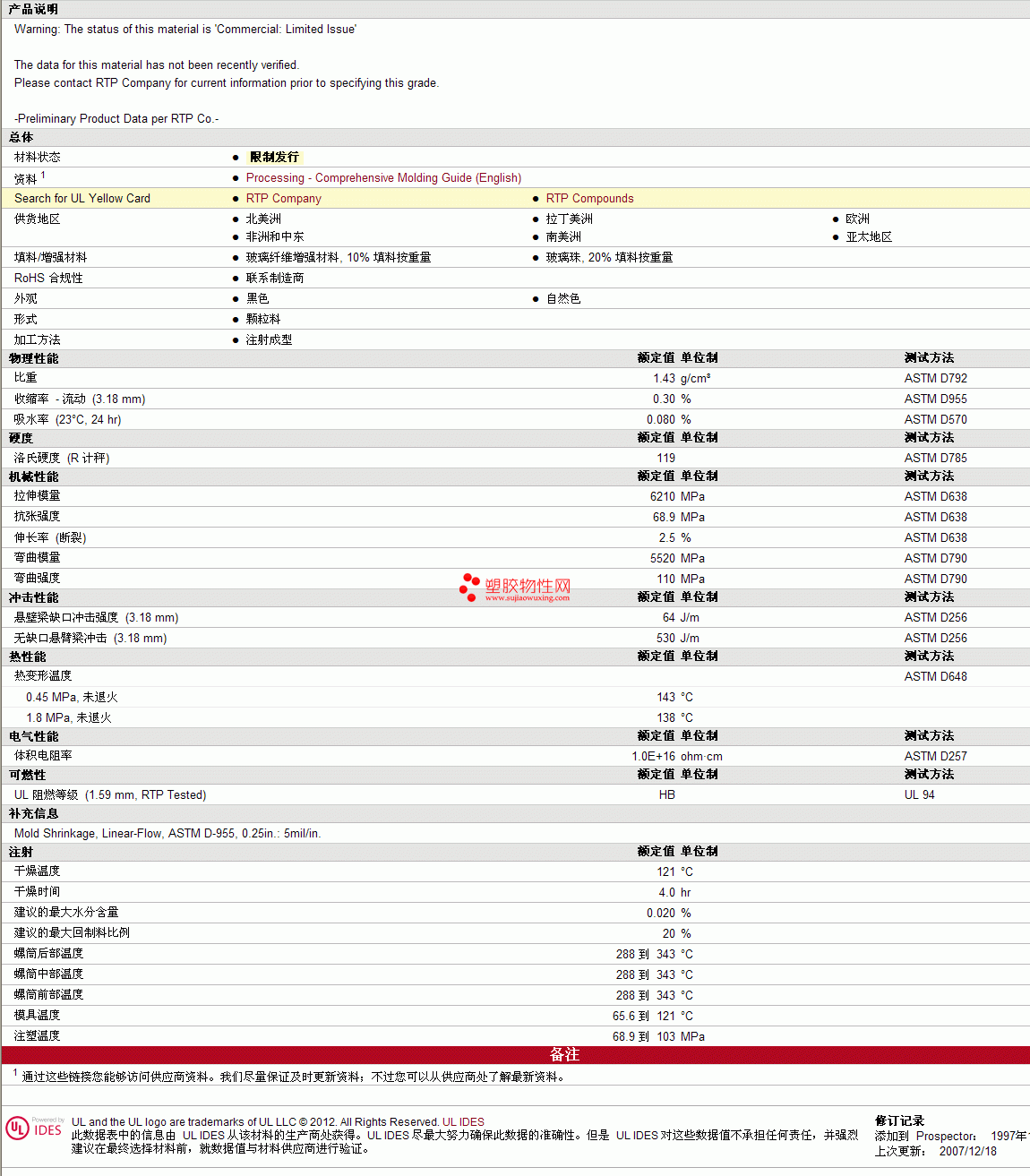Click the '螺筒前部温度' row label
The height and width of the screenshot is (1176, 1030).
pos(48,995)
